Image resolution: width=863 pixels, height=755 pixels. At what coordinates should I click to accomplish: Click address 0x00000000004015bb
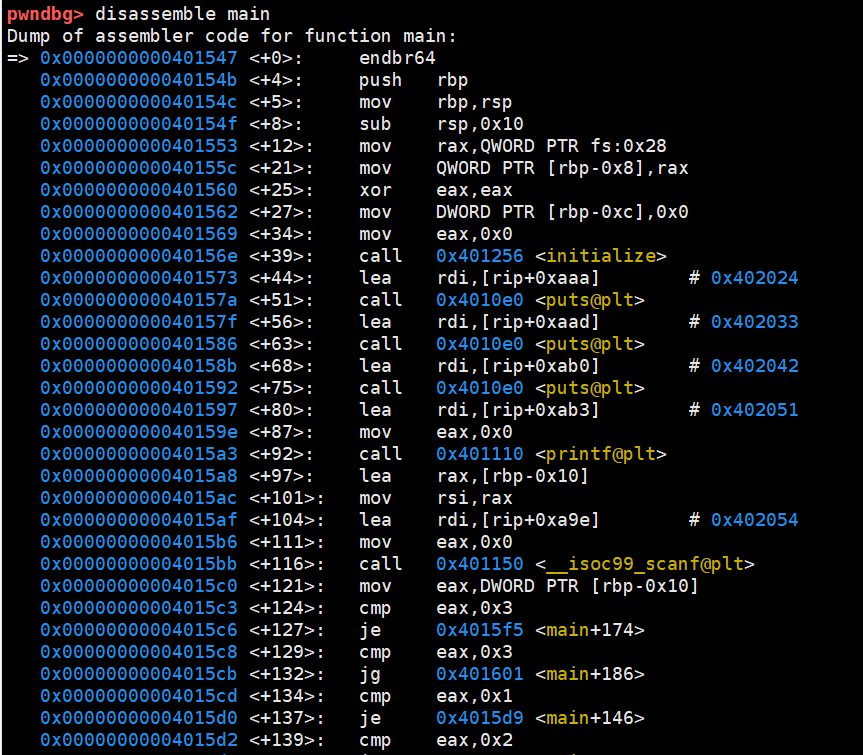pos(139,564)
